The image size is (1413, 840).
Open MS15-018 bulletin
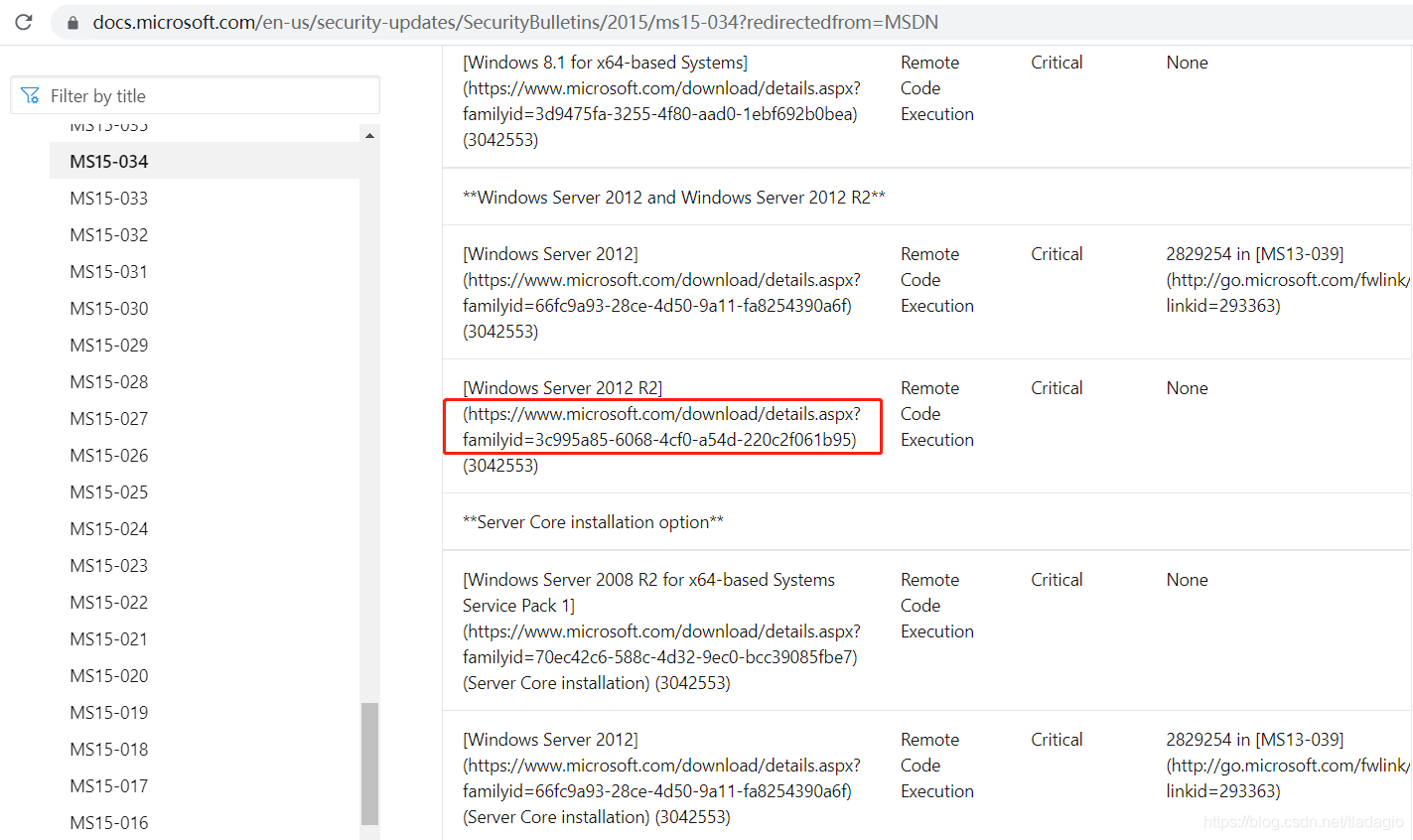pyautogui.click(x=108, y=749)
